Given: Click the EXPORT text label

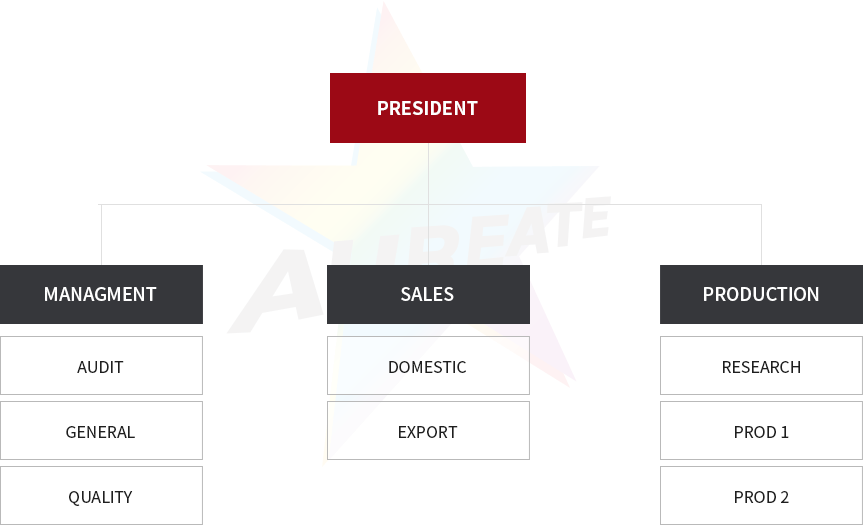Looking at the screenshot, I should click(x=428, y=432).
